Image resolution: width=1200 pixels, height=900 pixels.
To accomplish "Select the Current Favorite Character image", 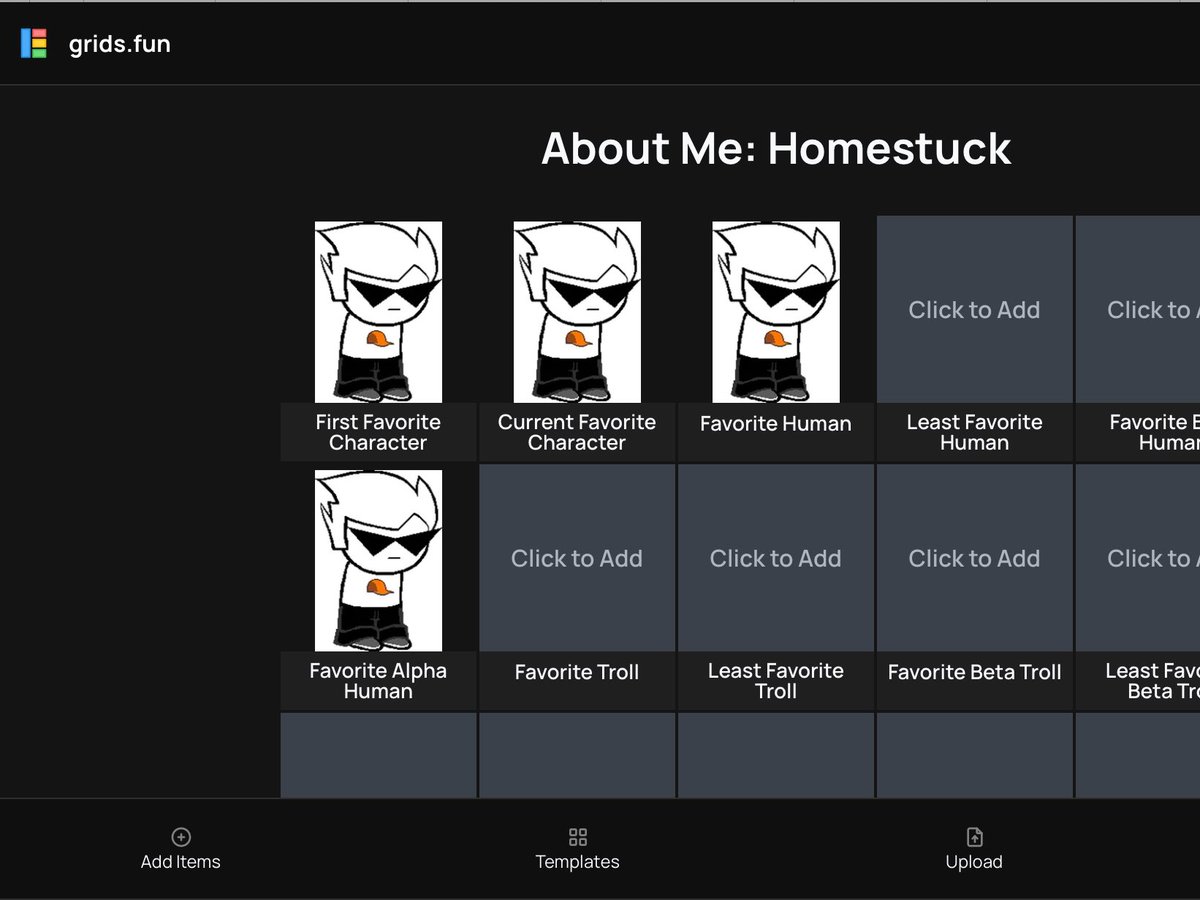I will [x=577, y=312].
